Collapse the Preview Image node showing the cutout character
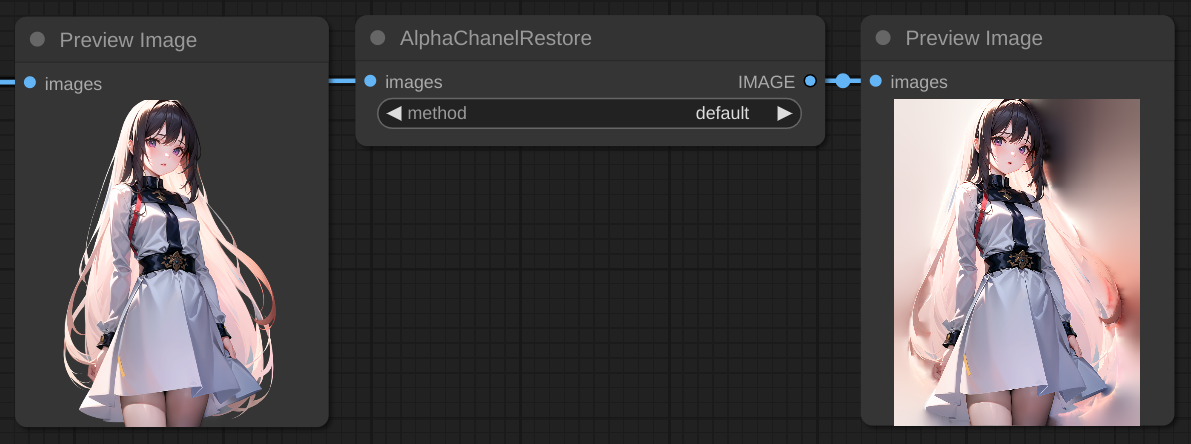The height and width of the screenshot is (444, 1191). click(38, 40)
